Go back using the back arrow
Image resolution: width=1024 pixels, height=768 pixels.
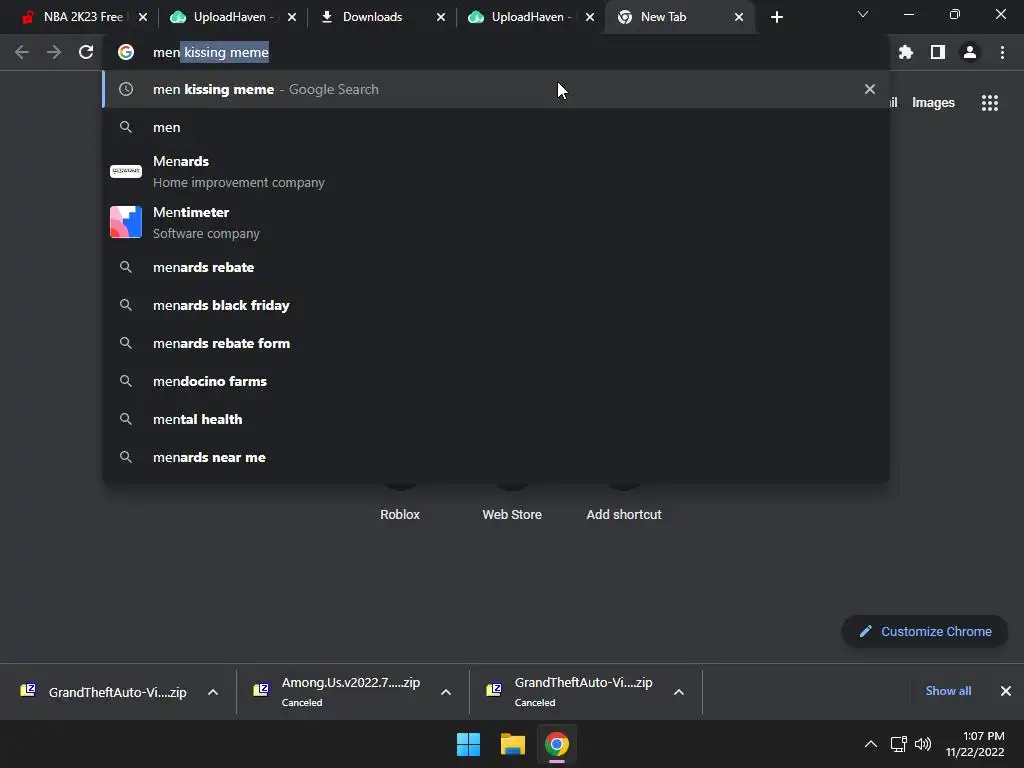[22, 52]
